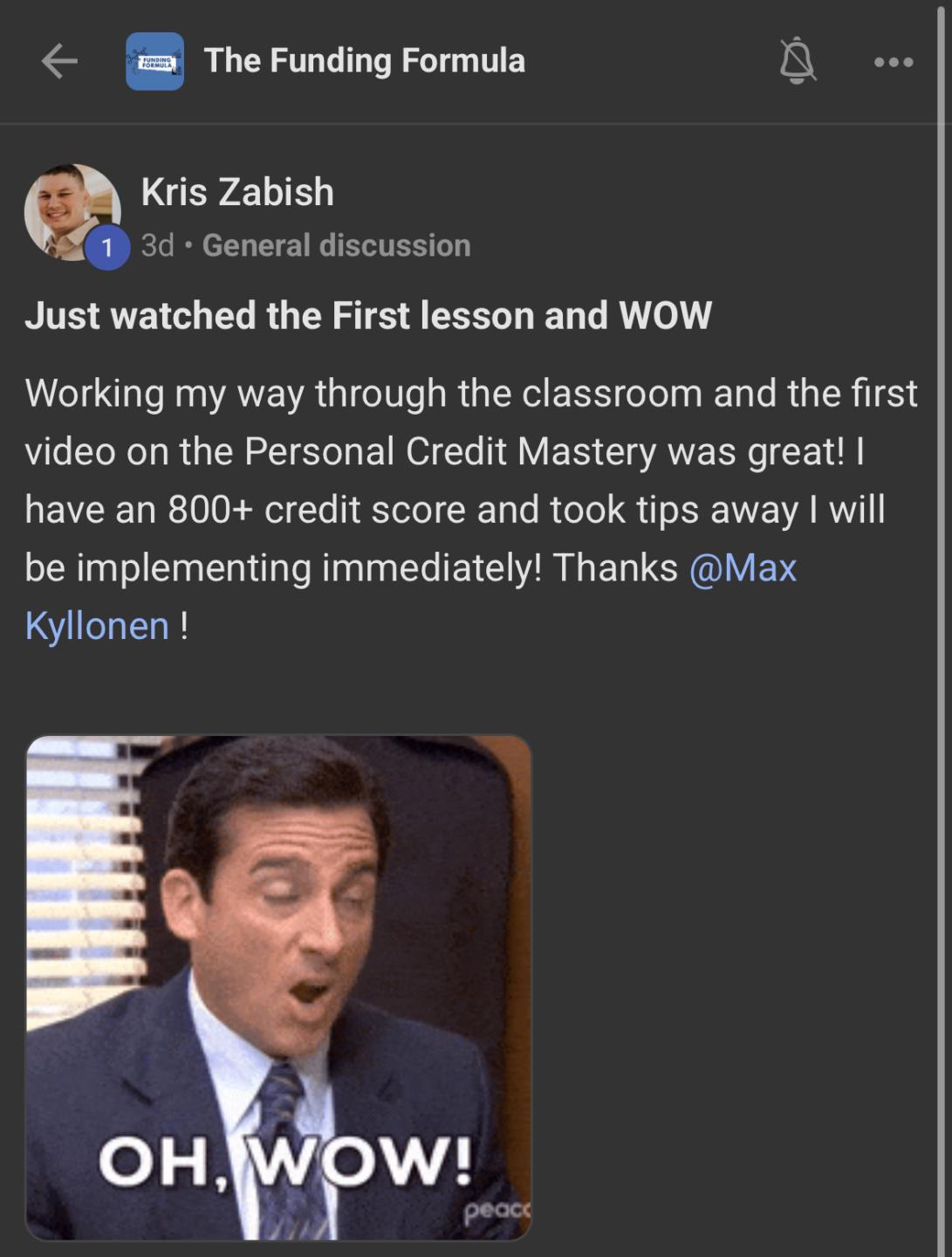
Task: Select the post title about First lesson
Action: pyautogui.click(x=368, y=315)
